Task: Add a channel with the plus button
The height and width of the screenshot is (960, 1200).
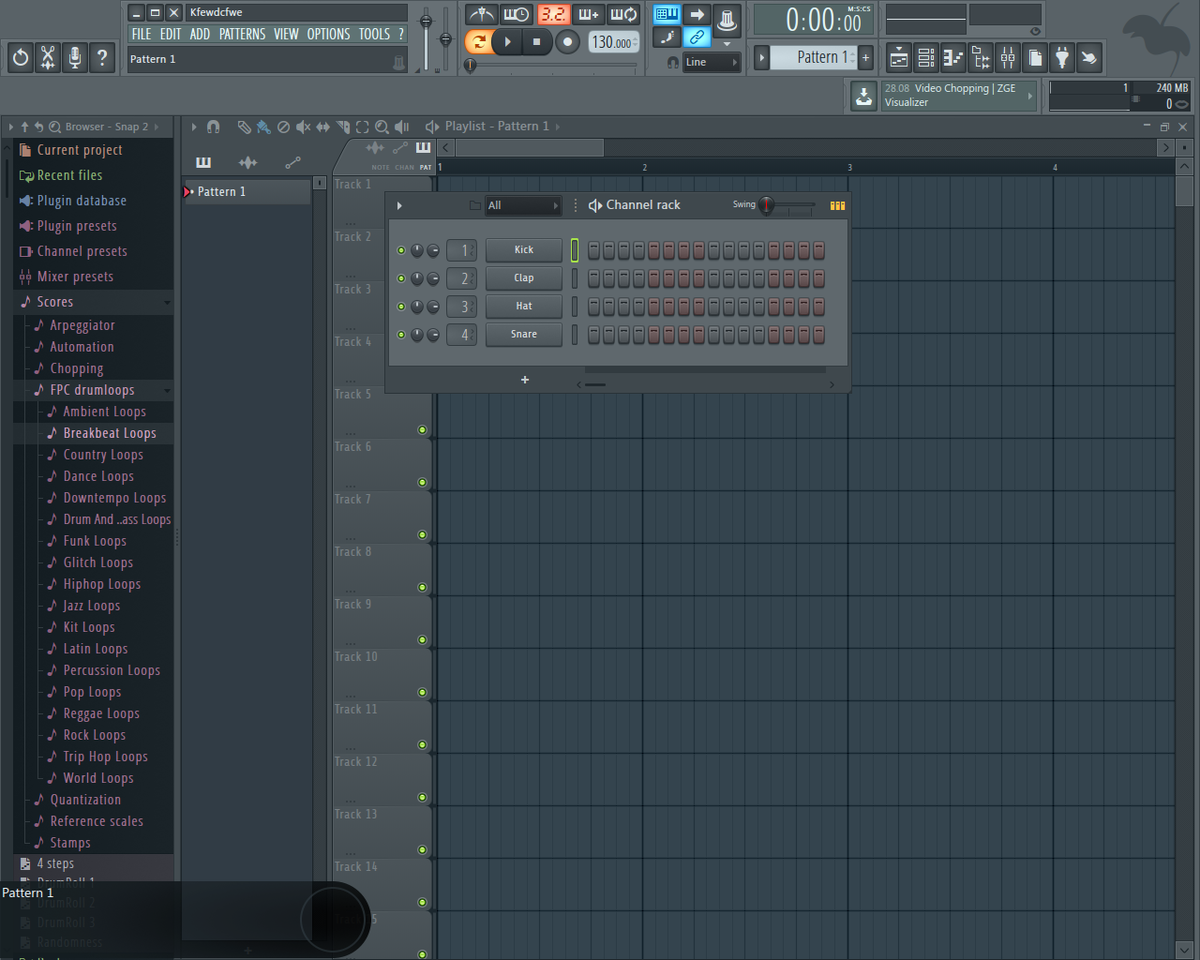Action: (525, 380)
